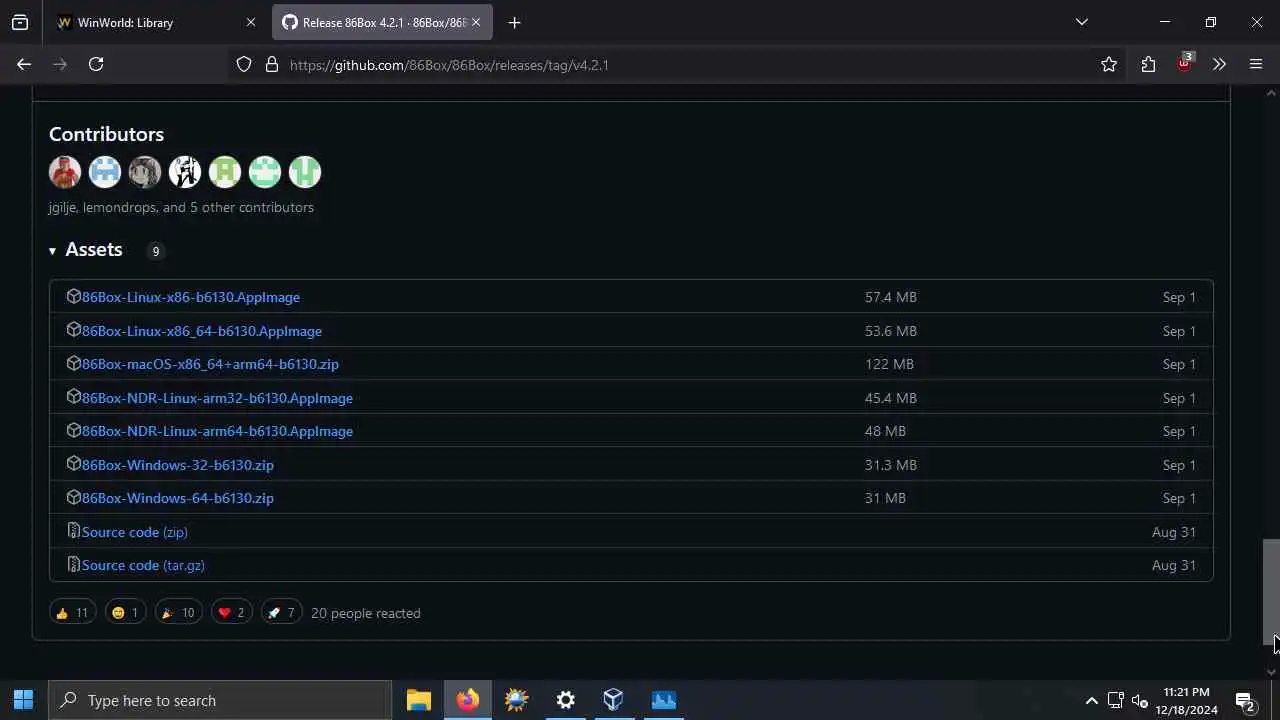Open File Explorer from taskbar

(418, 700)
